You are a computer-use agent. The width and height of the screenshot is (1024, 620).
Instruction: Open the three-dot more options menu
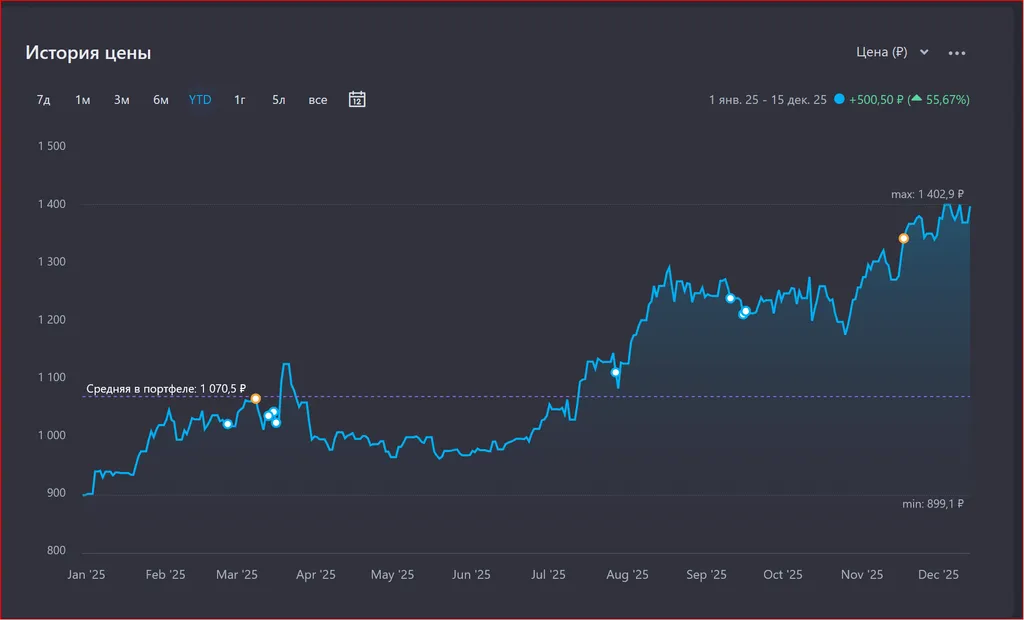tap(957, 53)
